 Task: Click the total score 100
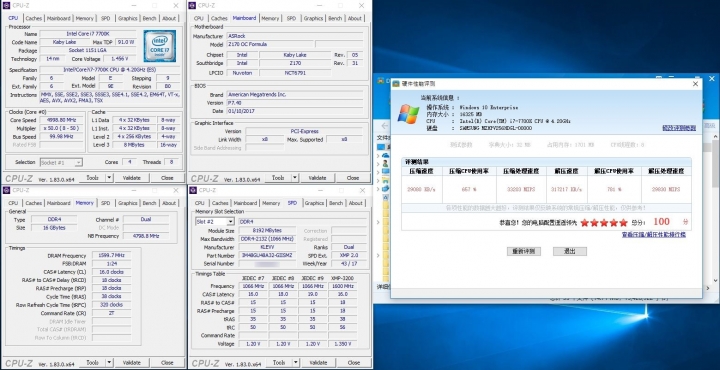click(661, 222)
